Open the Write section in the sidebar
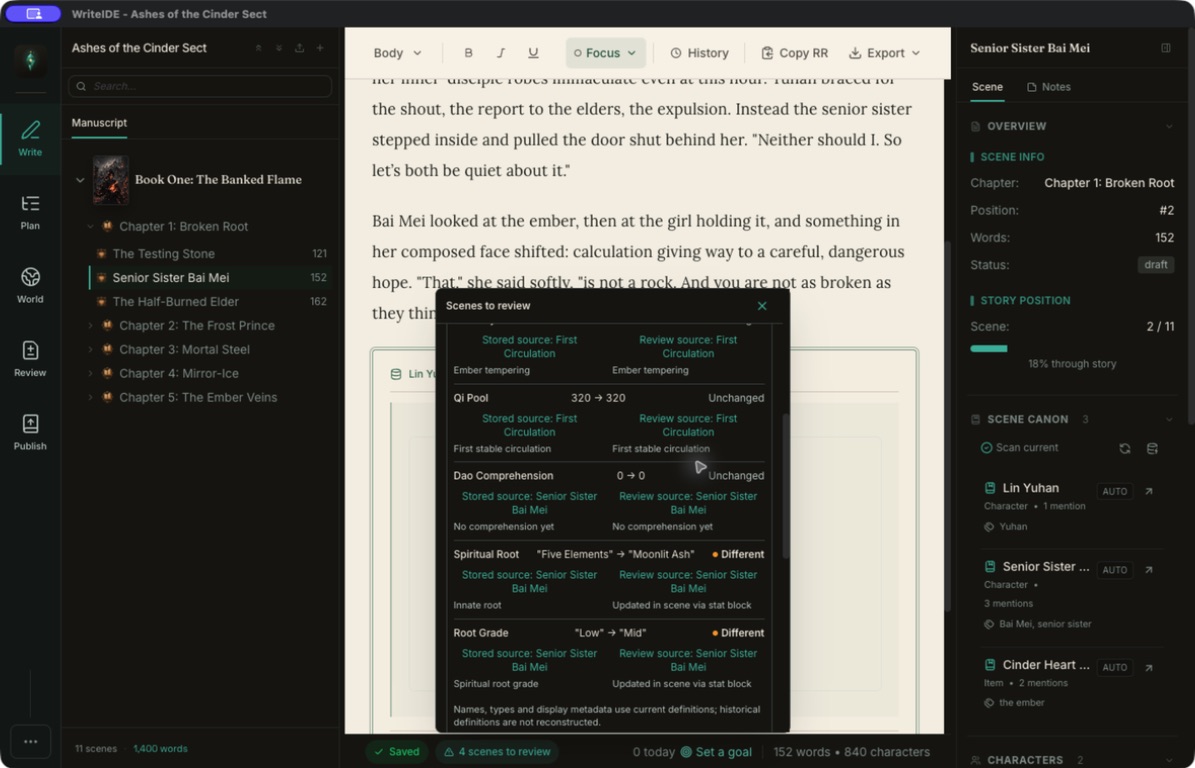The image size is (1195, 768). pyautogui.click(x=30, y=139)
